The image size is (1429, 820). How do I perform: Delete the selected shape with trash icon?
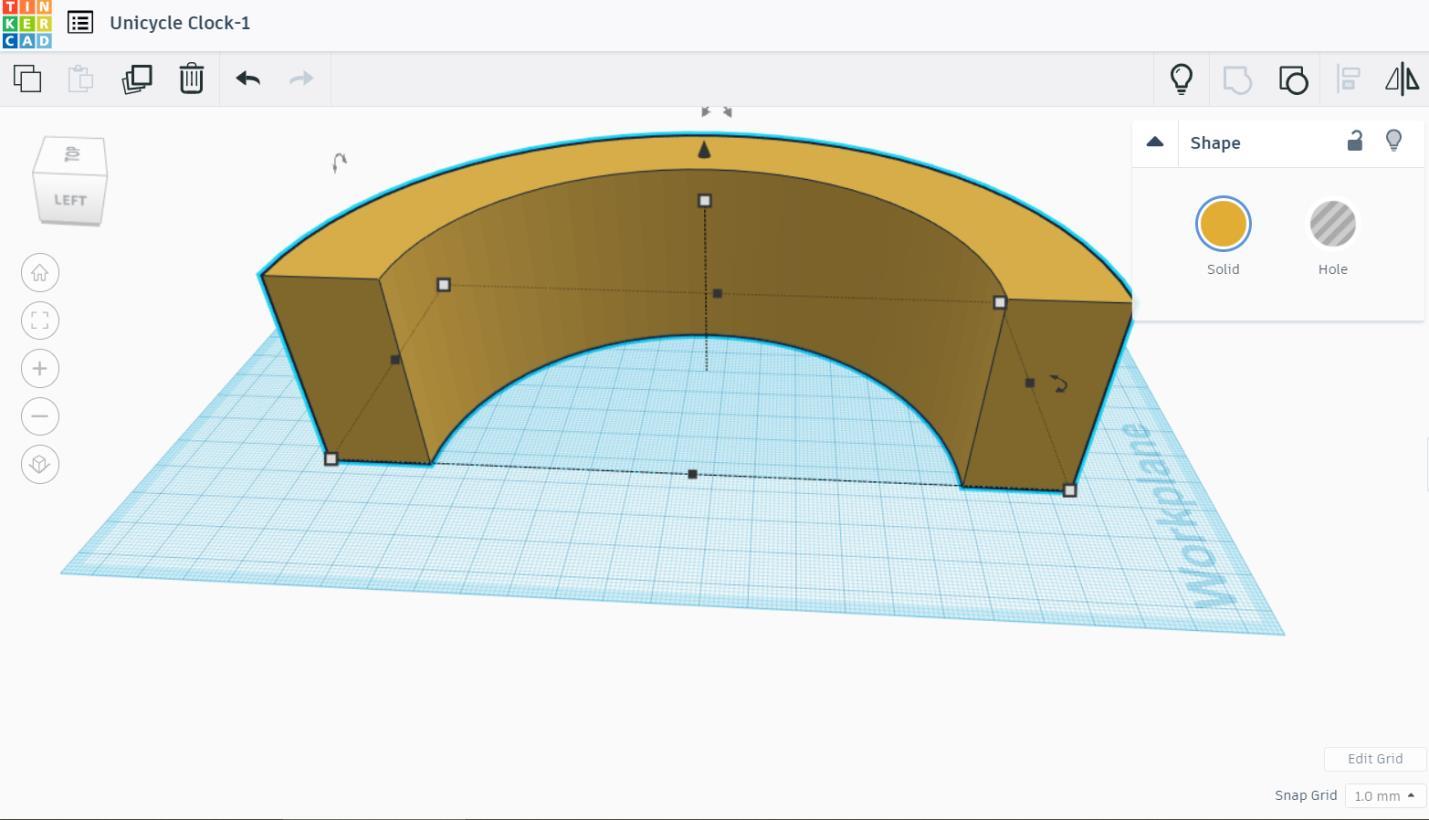(x=191, y=78)
